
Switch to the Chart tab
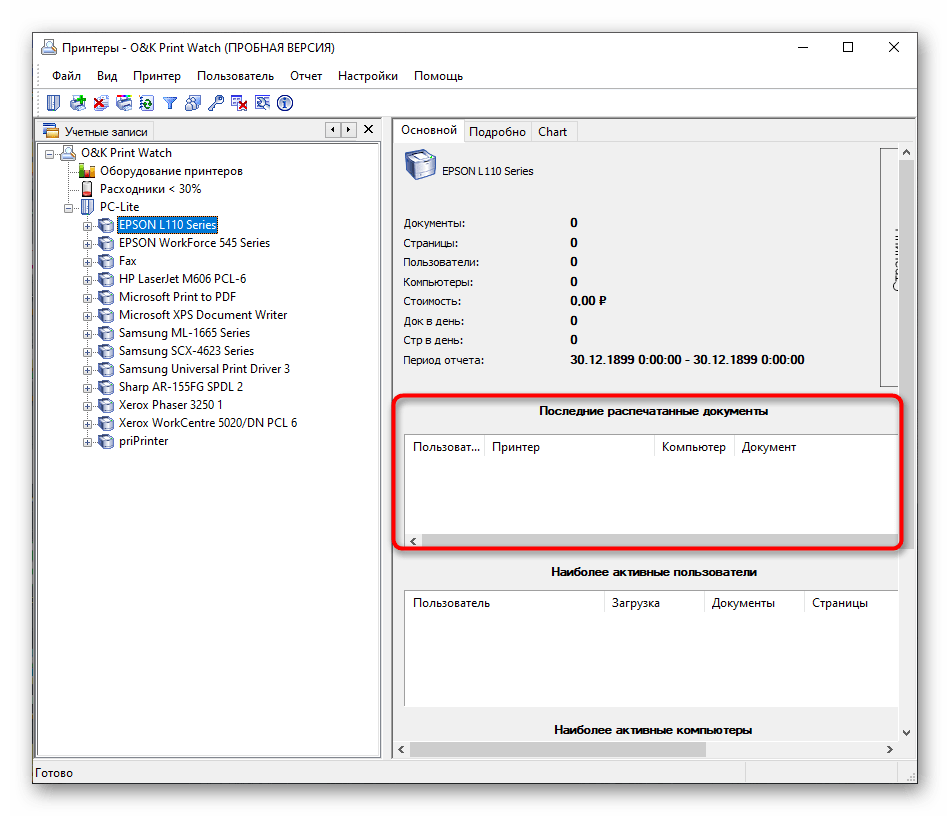(553, 132)
